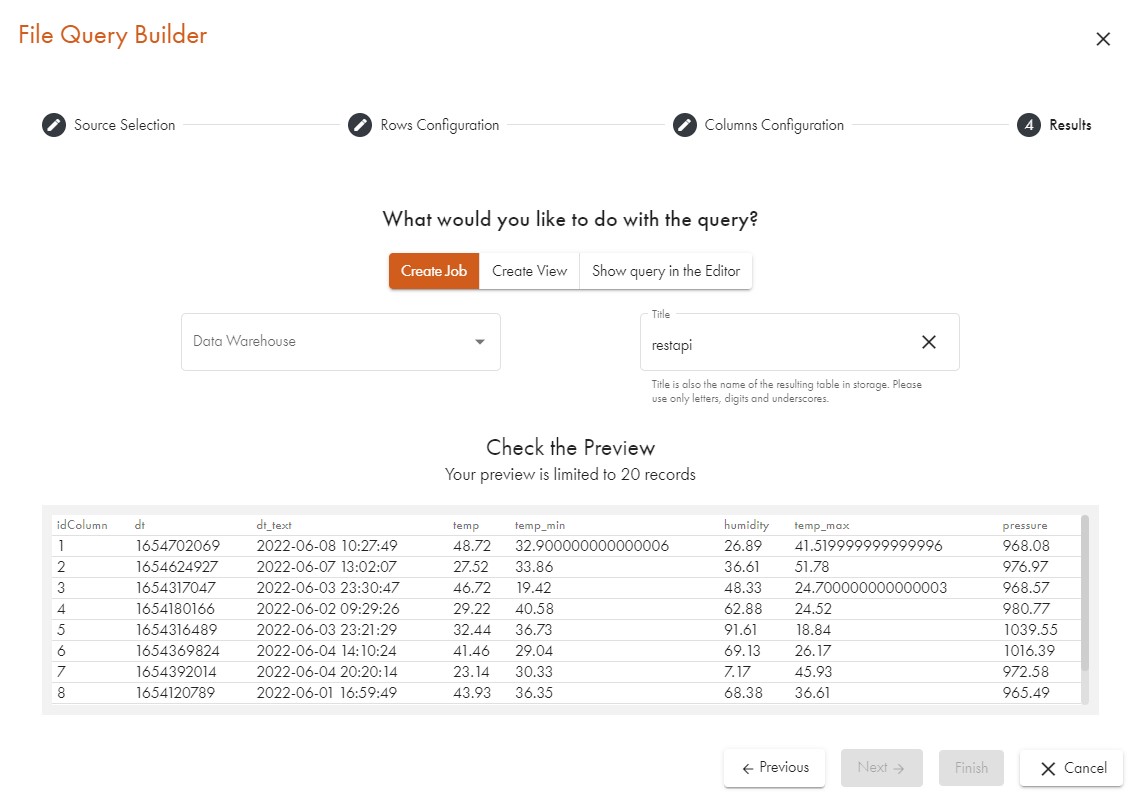This screenshot has height=809, width=1143.
Task: Click the Next button
Action: 880,768
